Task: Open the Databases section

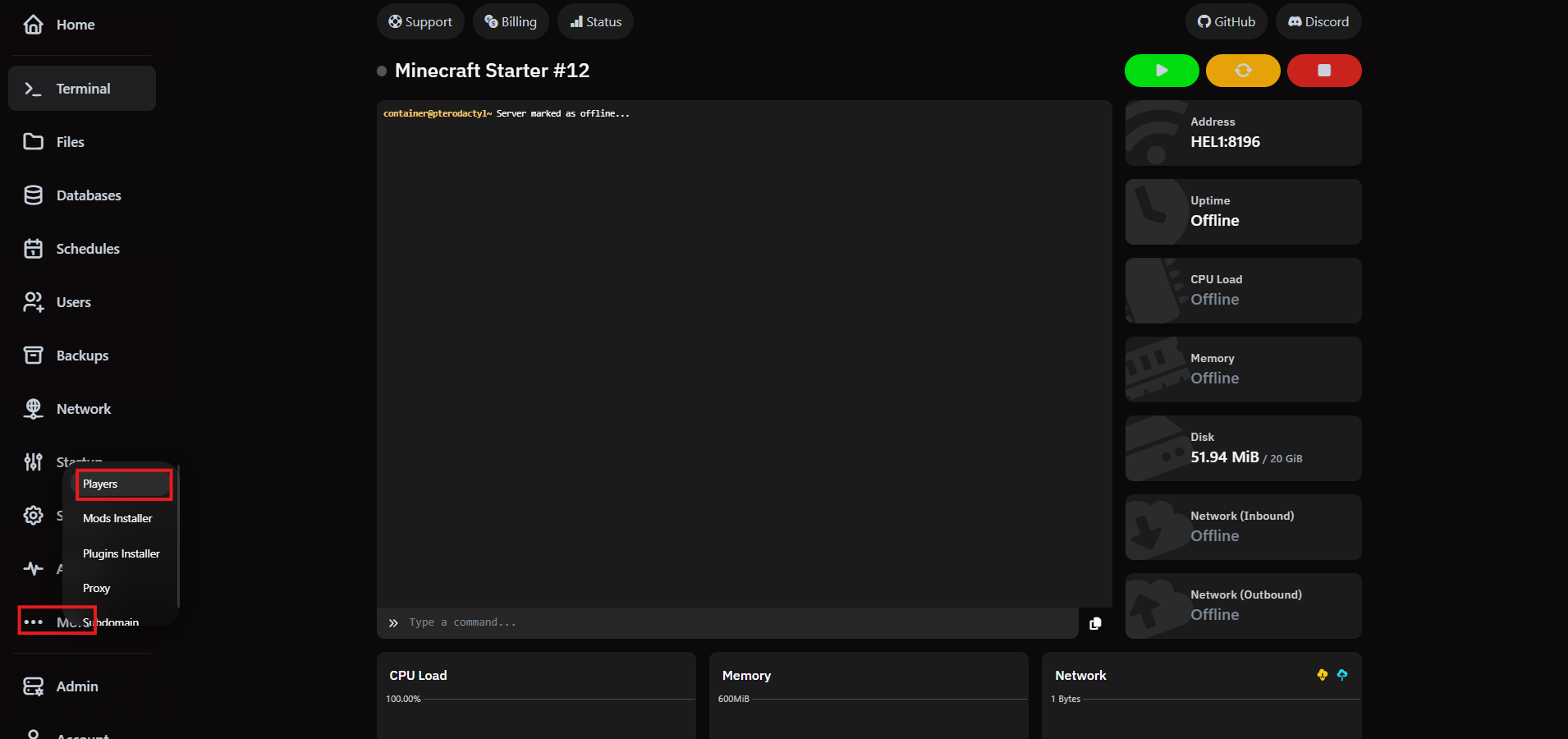Action: [x=34, y=195]
